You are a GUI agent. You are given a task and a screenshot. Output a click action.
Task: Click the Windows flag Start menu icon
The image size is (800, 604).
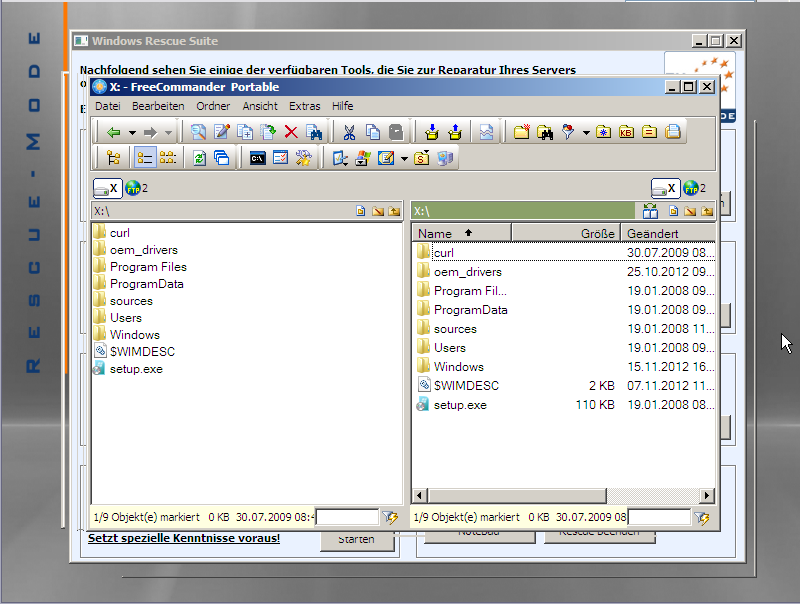coord(363,158)
